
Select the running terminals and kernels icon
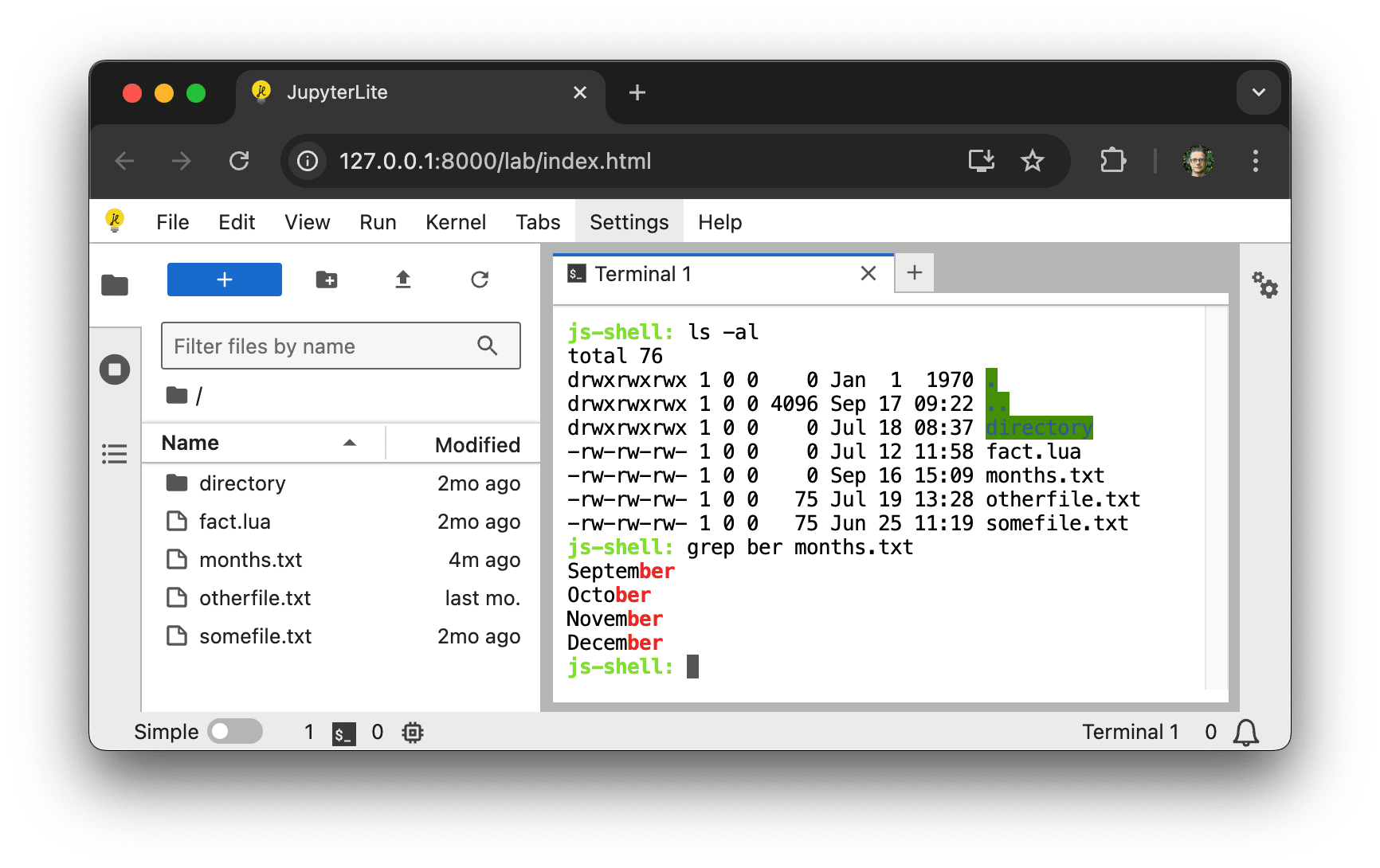tap(115, 369)
